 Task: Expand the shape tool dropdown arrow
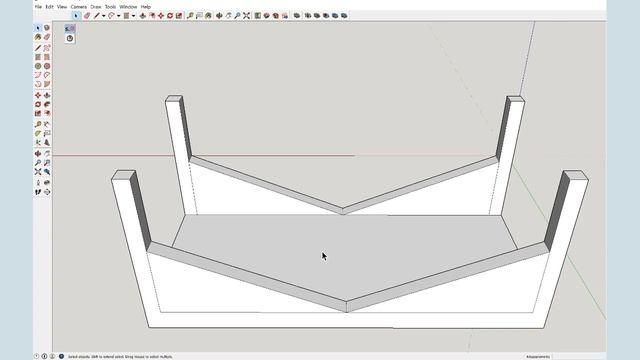(x=133, y=16)
